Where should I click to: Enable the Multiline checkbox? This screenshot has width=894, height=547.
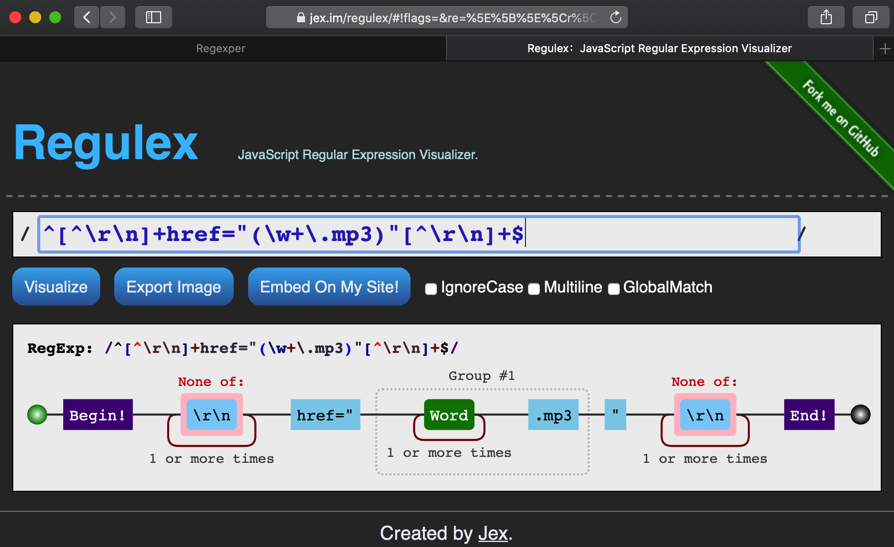[x=534, y=289]
